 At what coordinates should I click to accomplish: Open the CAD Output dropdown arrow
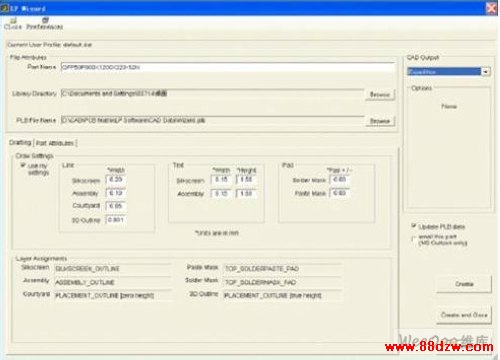pos(486,72)
